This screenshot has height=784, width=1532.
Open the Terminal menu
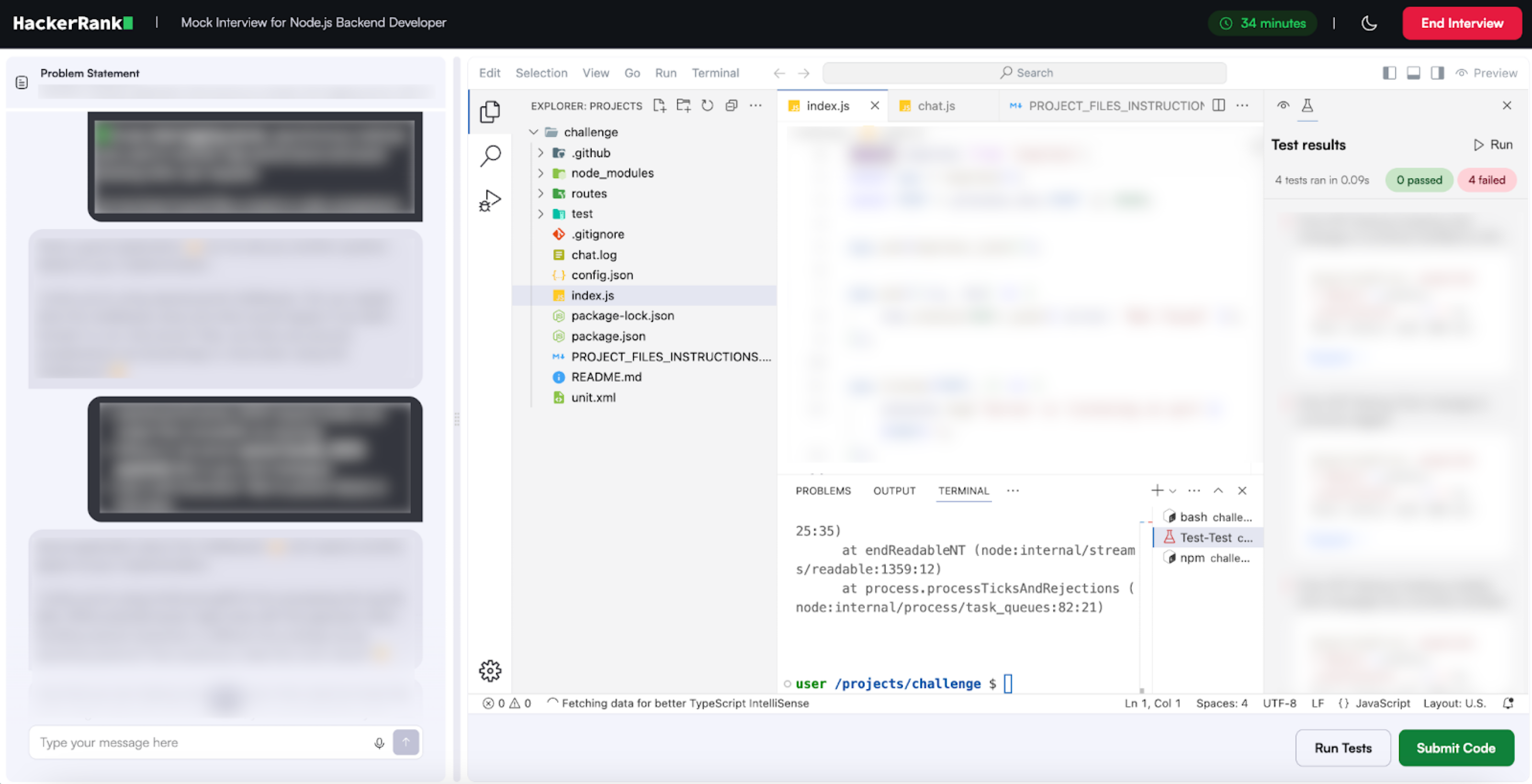pos(715,73)
